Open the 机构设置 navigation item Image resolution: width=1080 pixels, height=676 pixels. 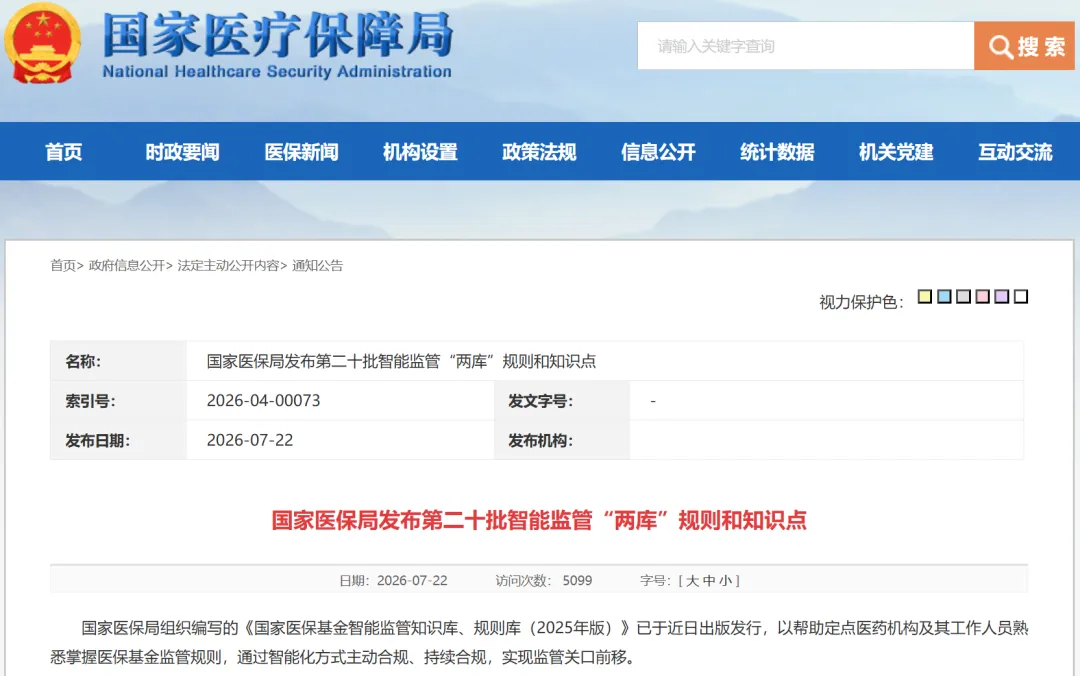[x=420, y=152]
